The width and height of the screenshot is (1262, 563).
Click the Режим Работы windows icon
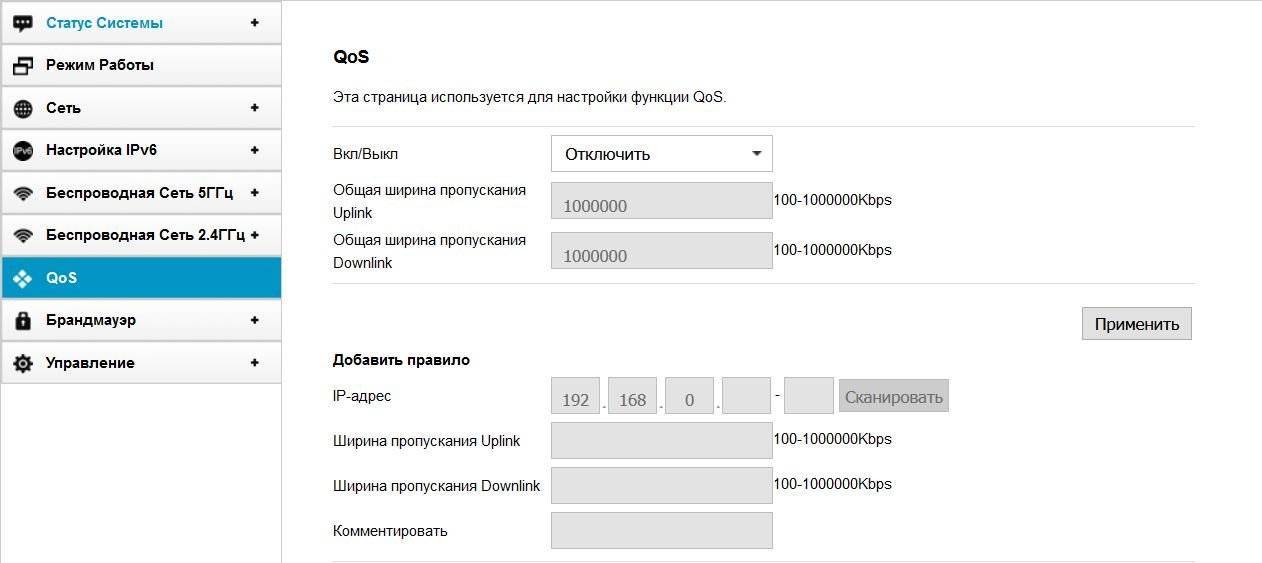(23, 66)
